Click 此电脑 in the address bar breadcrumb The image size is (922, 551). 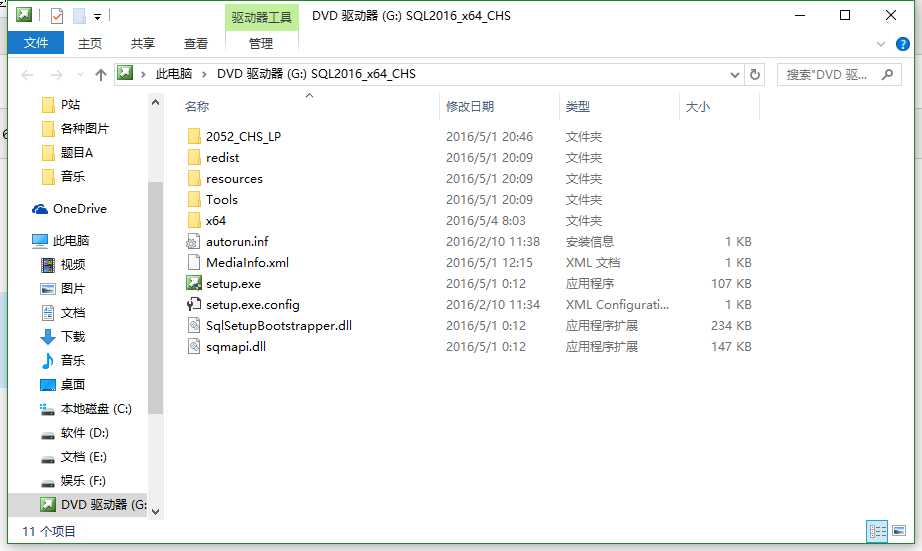coord(173,74)
